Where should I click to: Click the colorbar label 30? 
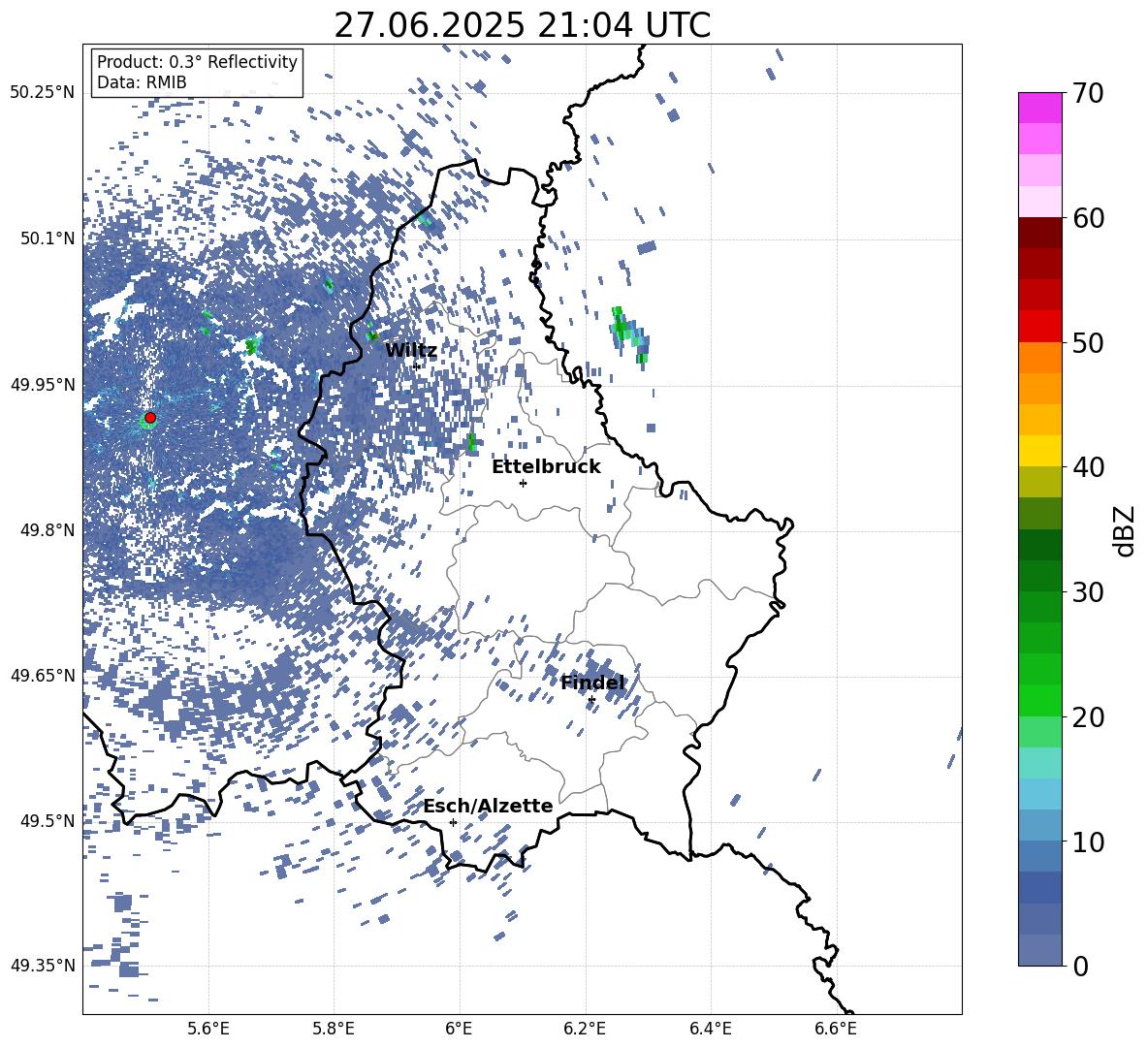tap(1089, 592)
